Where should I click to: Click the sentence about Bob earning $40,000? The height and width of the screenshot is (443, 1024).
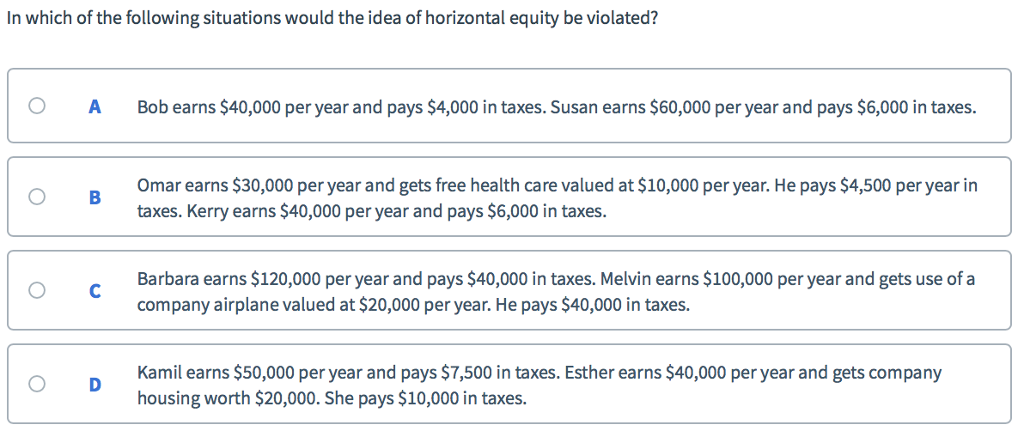coord(340,106)
